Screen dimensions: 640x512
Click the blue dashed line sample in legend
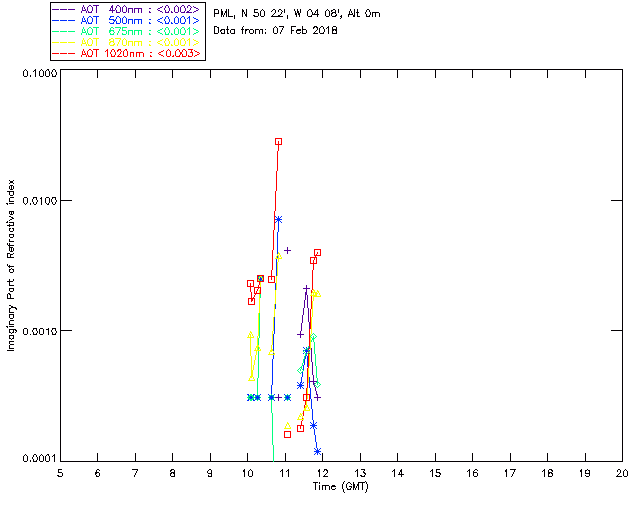pos(64,20)
